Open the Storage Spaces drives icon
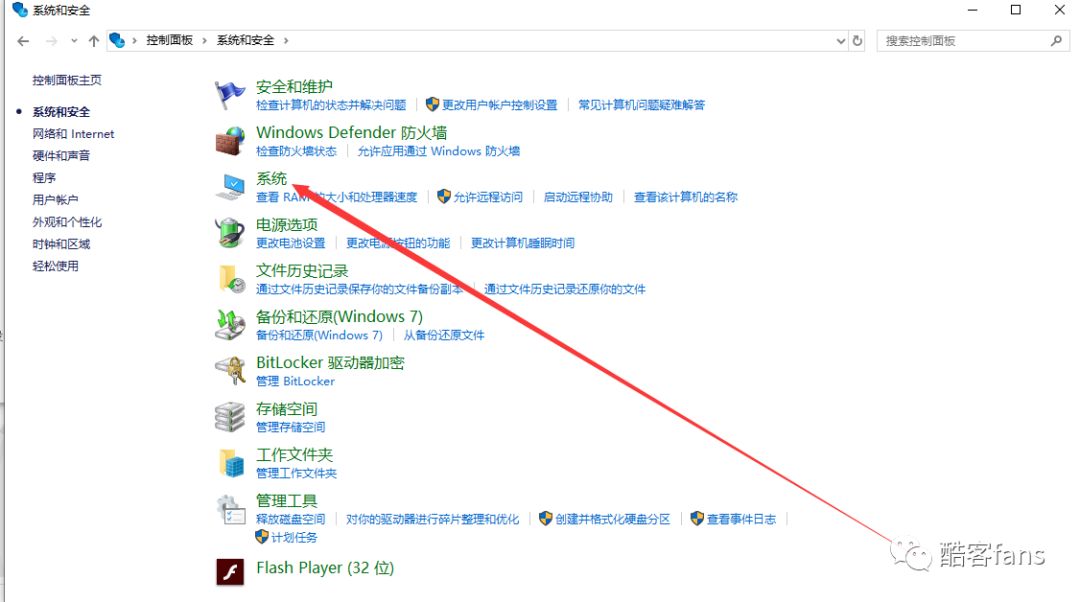1080x602 pixels. click(229, 417)
